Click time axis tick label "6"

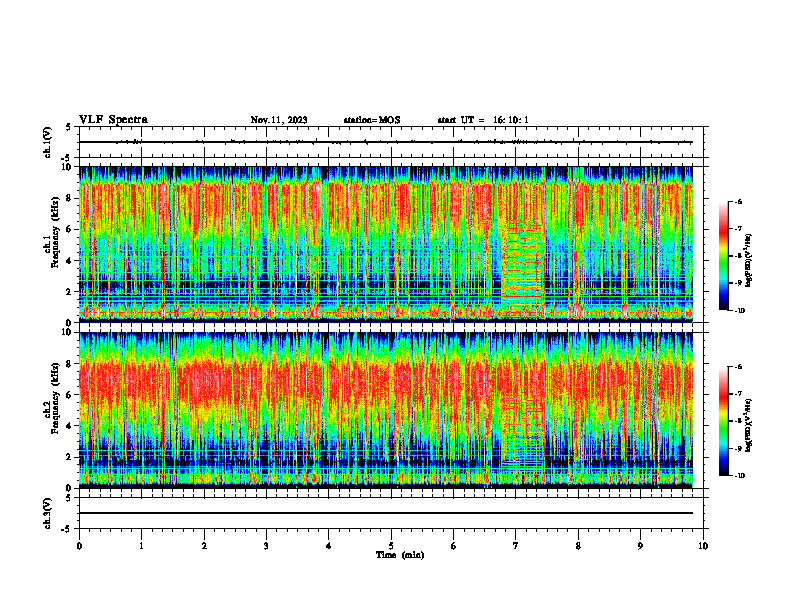tap(454, 546)
